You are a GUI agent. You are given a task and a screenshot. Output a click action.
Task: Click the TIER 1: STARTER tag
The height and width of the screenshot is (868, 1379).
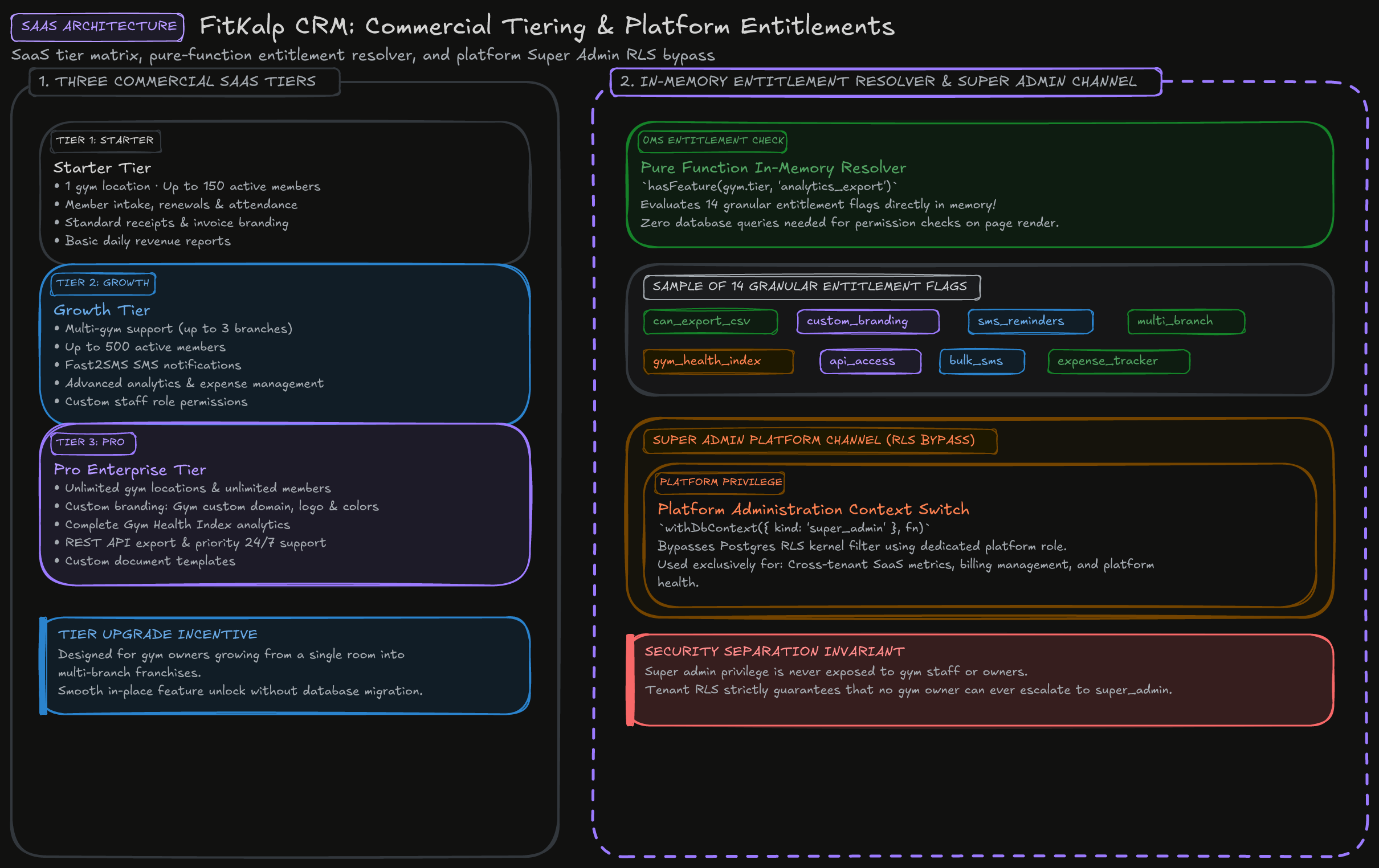click(x=105, y=141)
